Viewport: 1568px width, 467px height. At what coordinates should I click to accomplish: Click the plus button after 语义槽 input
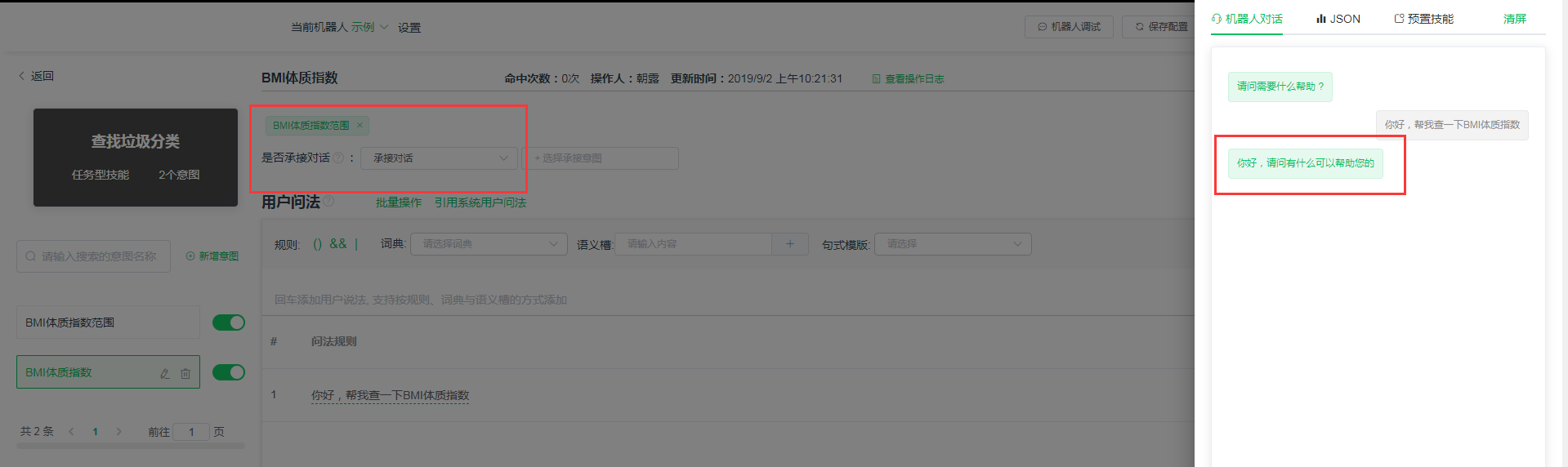pos(790,243)
